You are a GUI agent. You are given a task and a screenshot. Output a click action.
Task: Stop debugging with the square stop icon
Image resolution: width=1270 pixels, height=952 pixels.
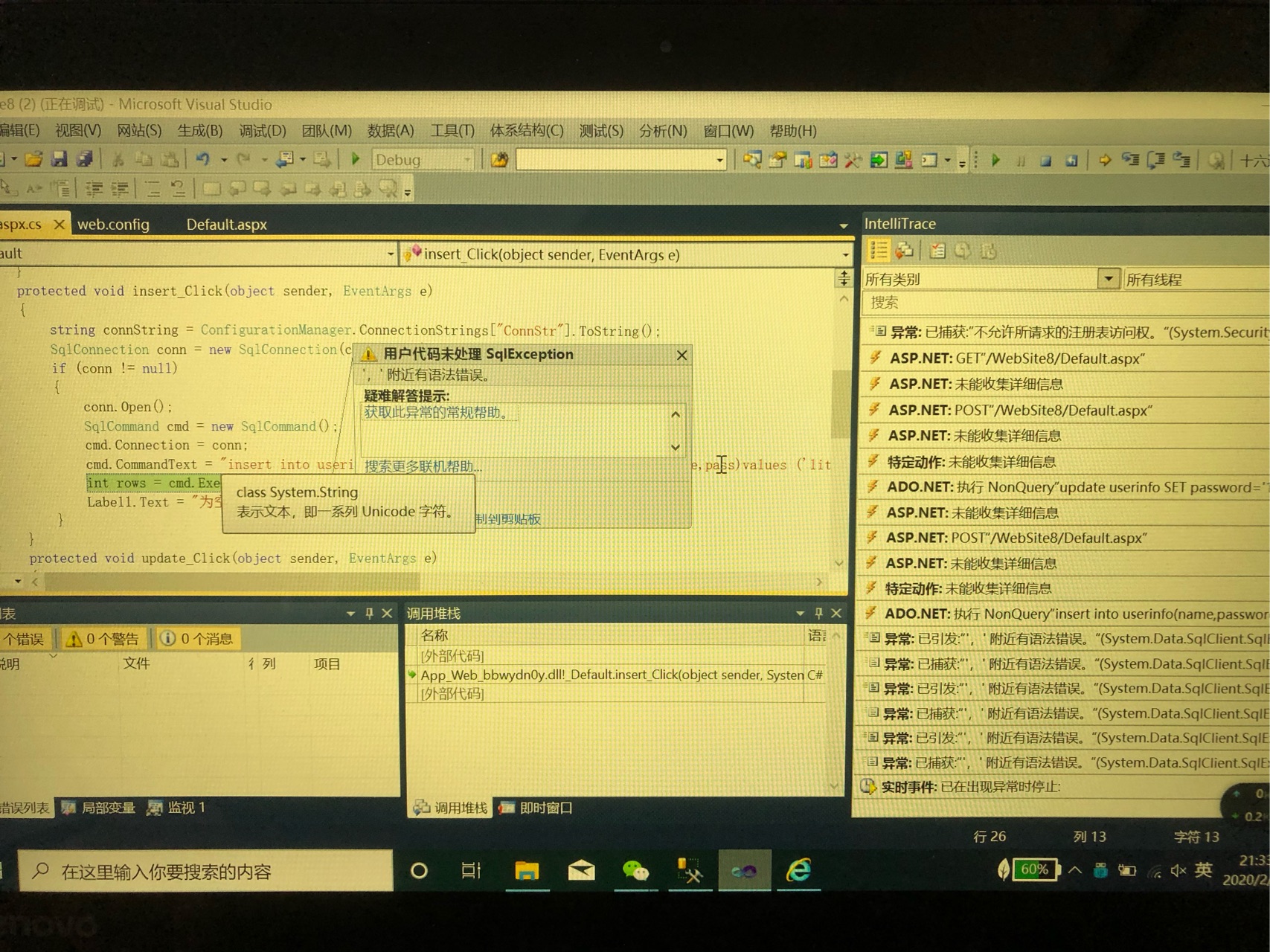[1045, 161]
